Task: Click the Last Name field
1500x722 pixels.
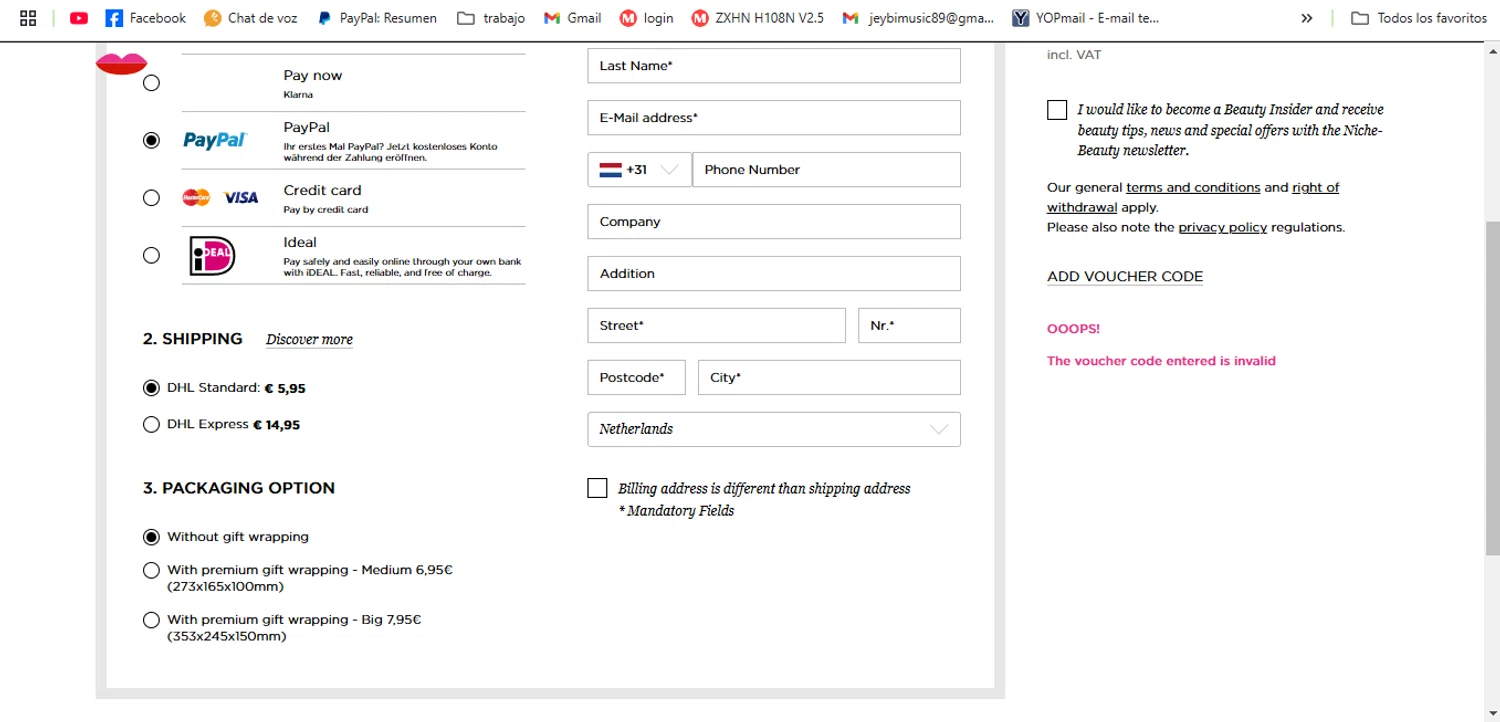Action: point(774,66)
